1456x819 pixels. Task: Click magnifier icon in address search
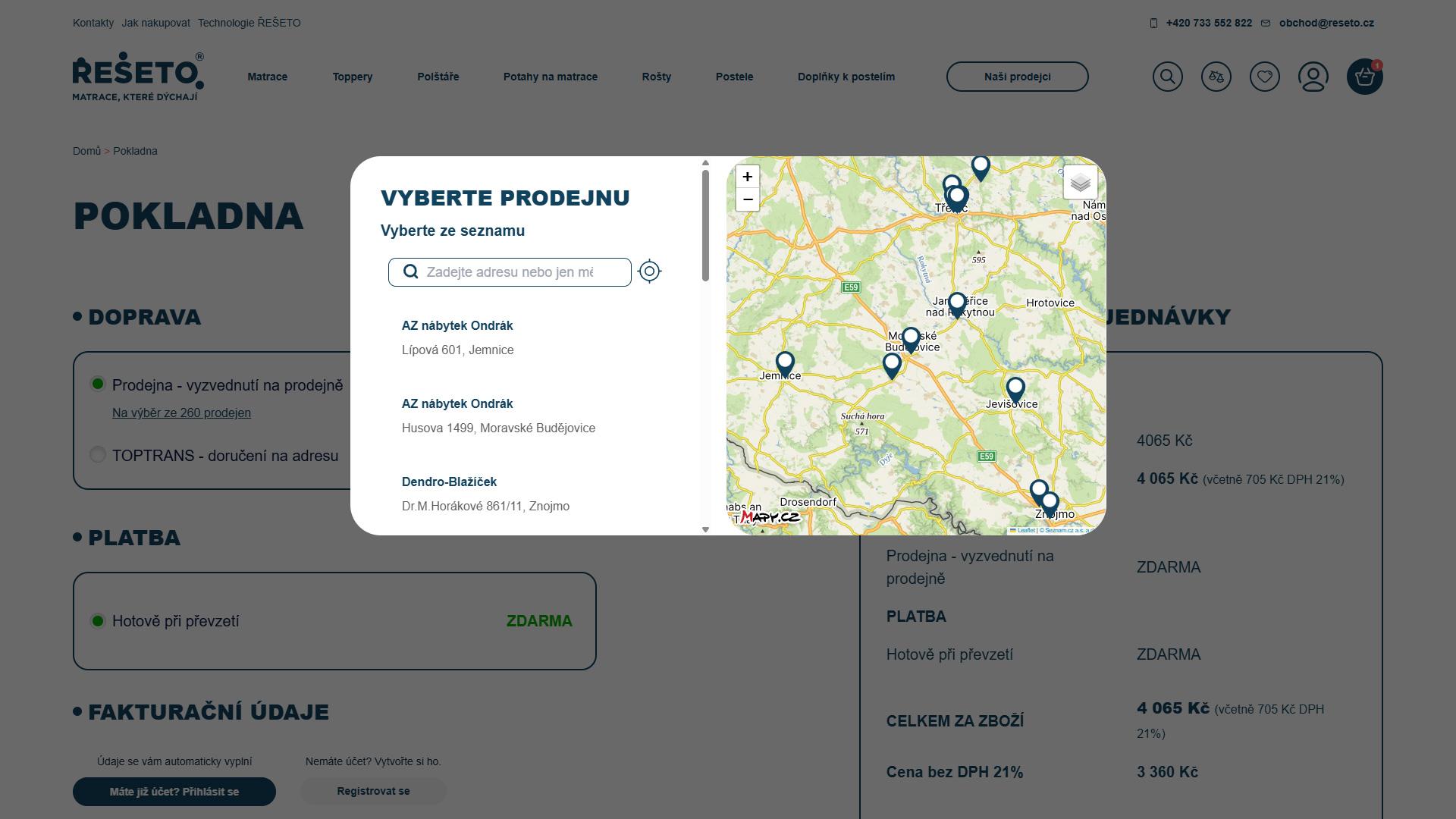tap(410, 271)
